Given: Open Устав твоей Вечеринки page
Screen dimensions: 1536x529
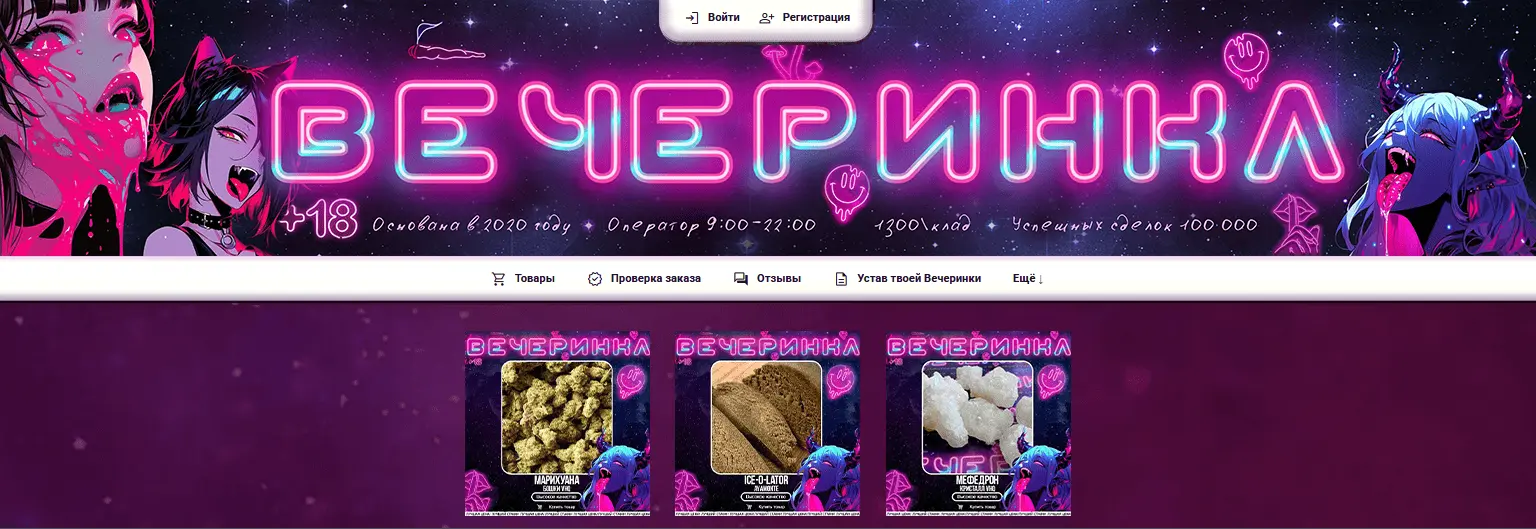Looking at the screenshot, I should [x=919, y=279].
